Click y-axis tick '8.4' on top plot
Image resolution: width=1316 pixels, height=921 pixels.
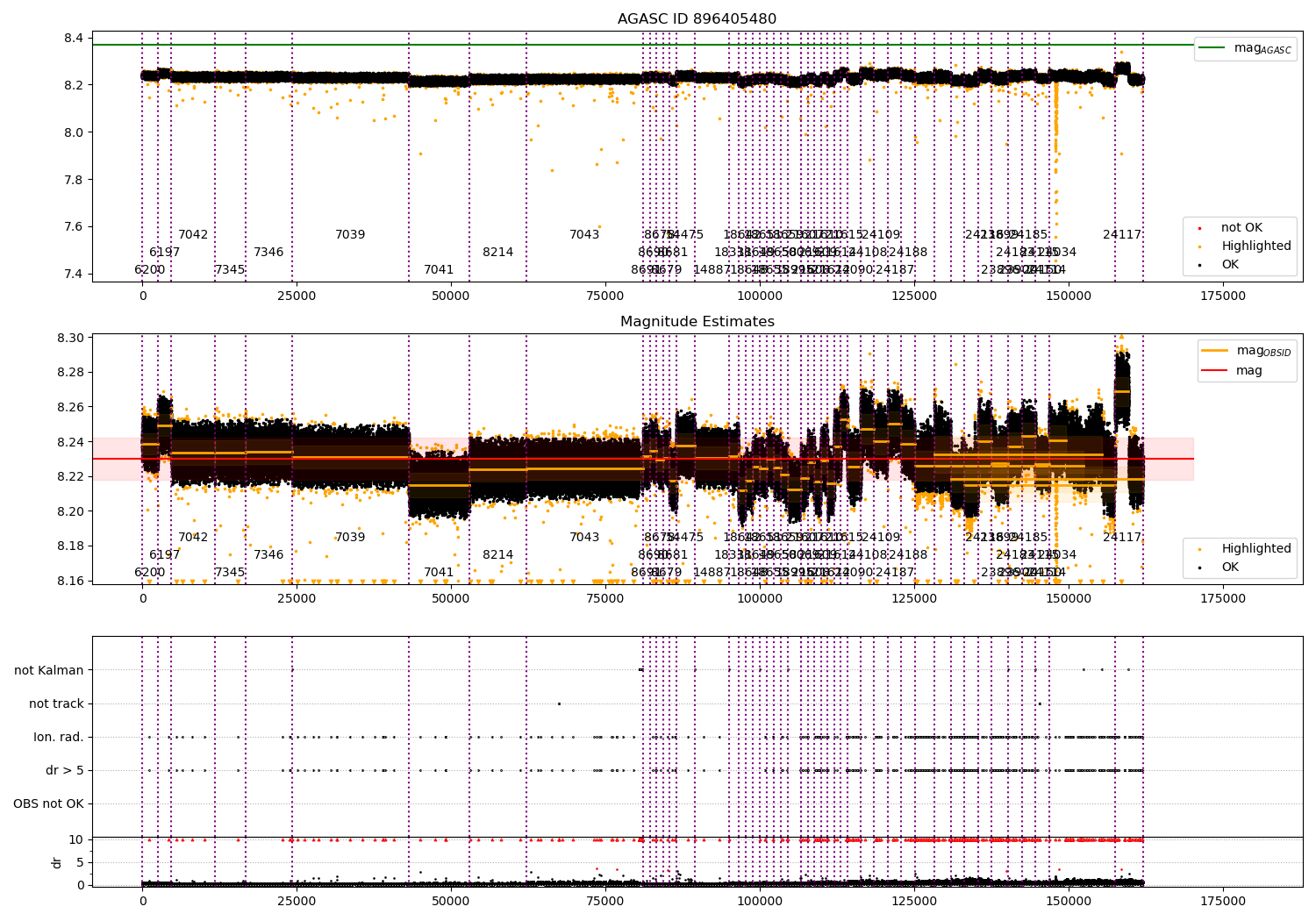[x=74, y=39]
